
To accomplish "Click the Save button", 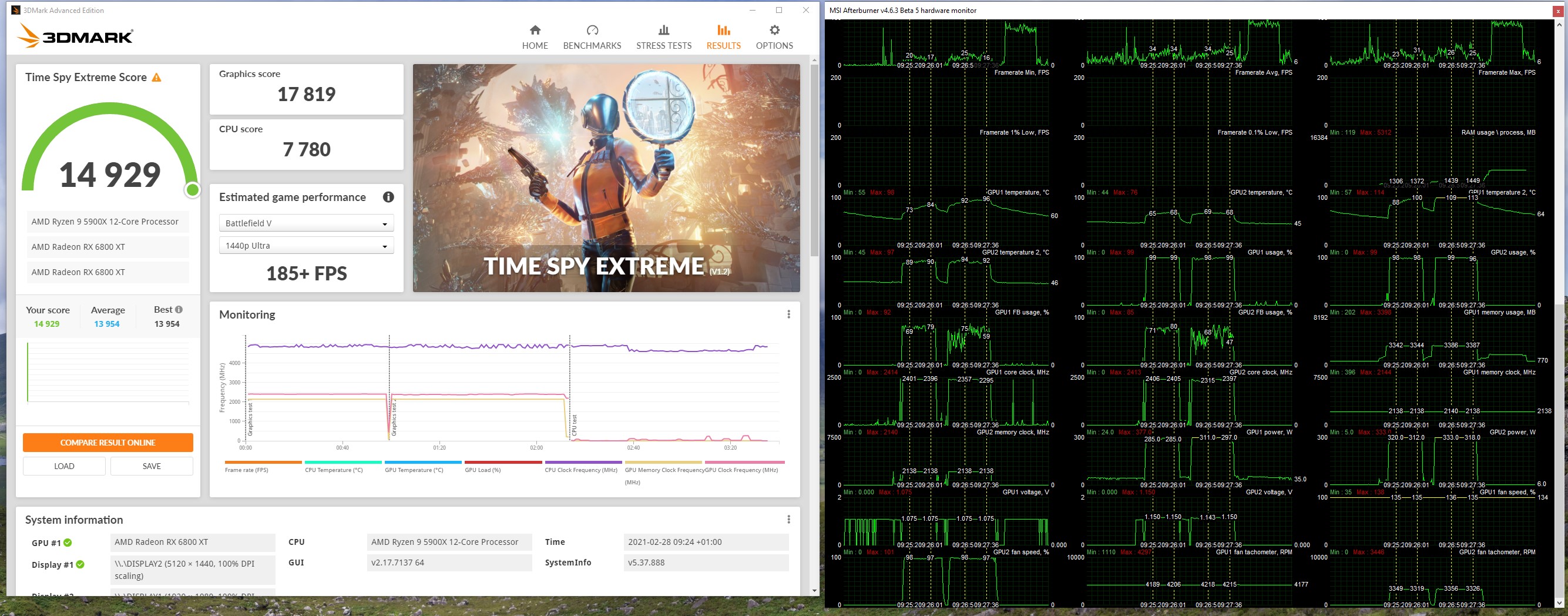I will [x=152, y=466].
